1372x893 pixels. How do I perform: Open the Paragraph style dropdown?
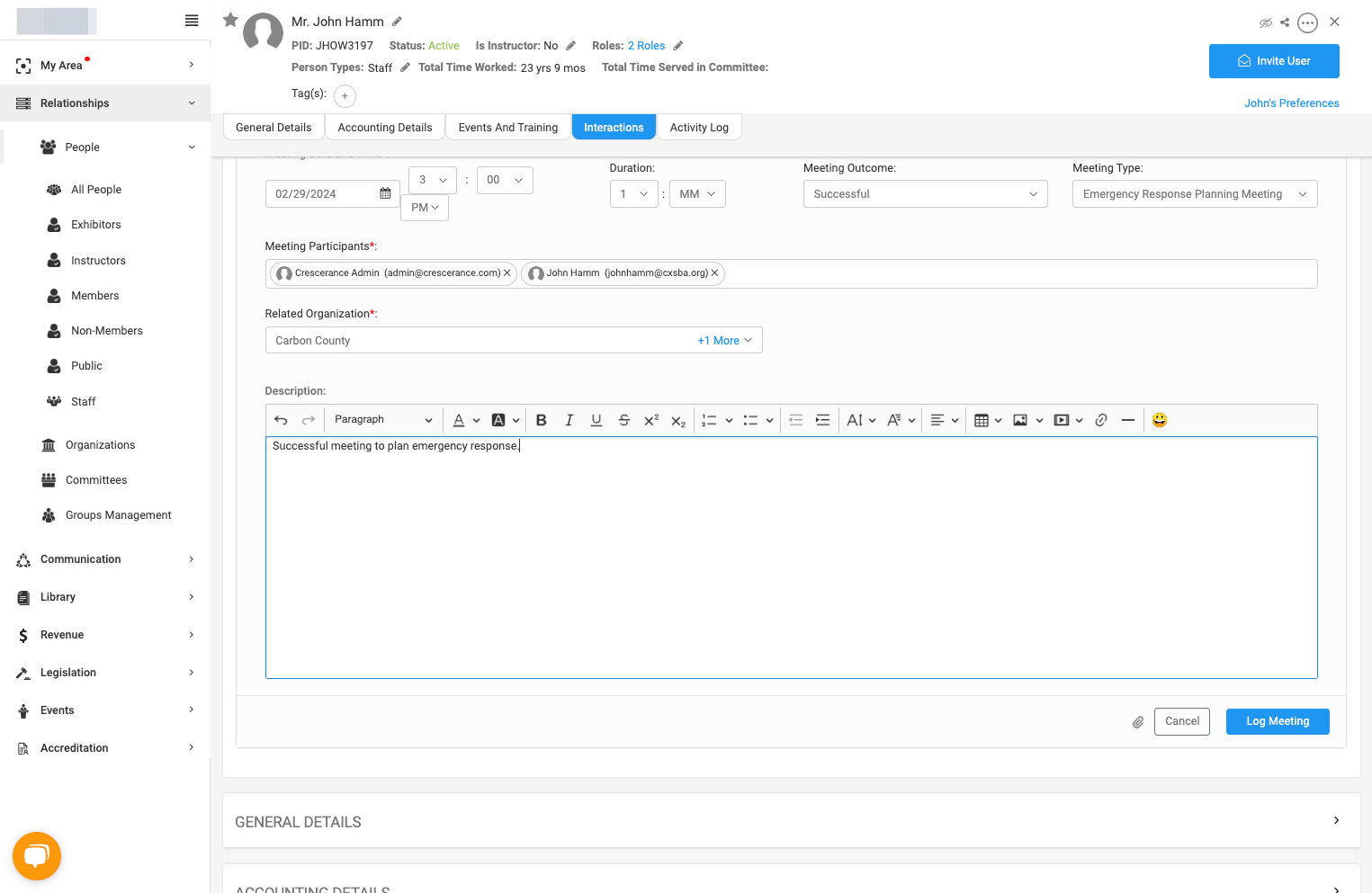(x=382, y=420)
